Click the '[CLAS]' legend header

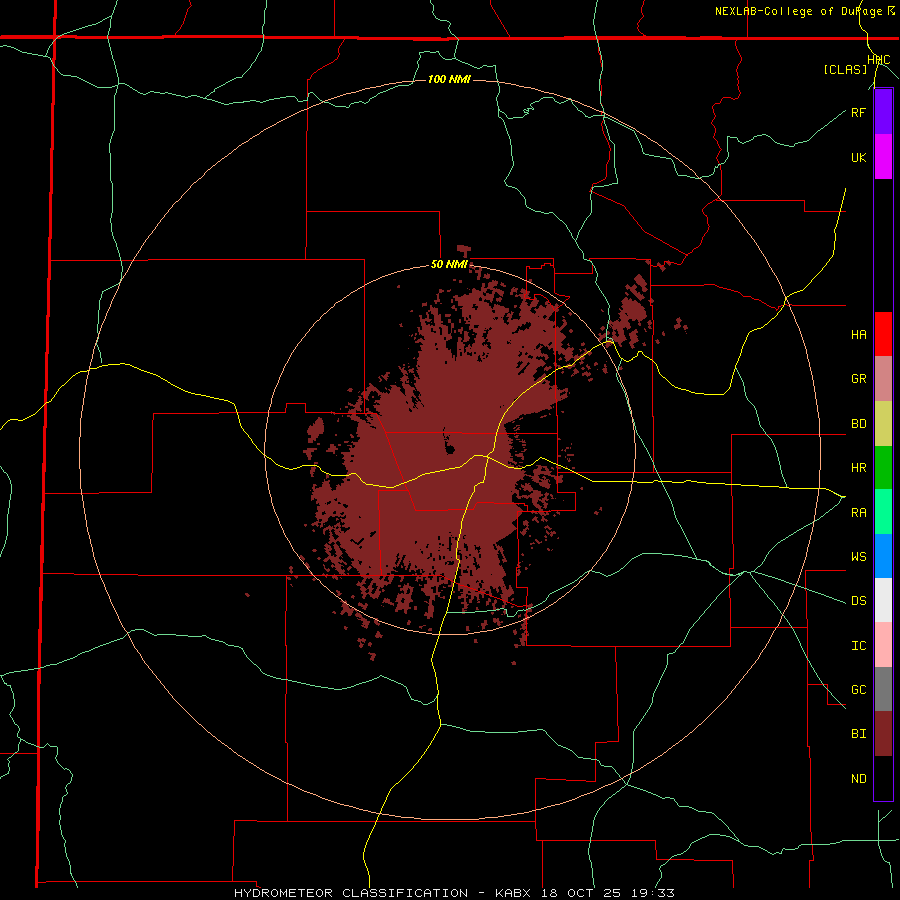point(845,69)
